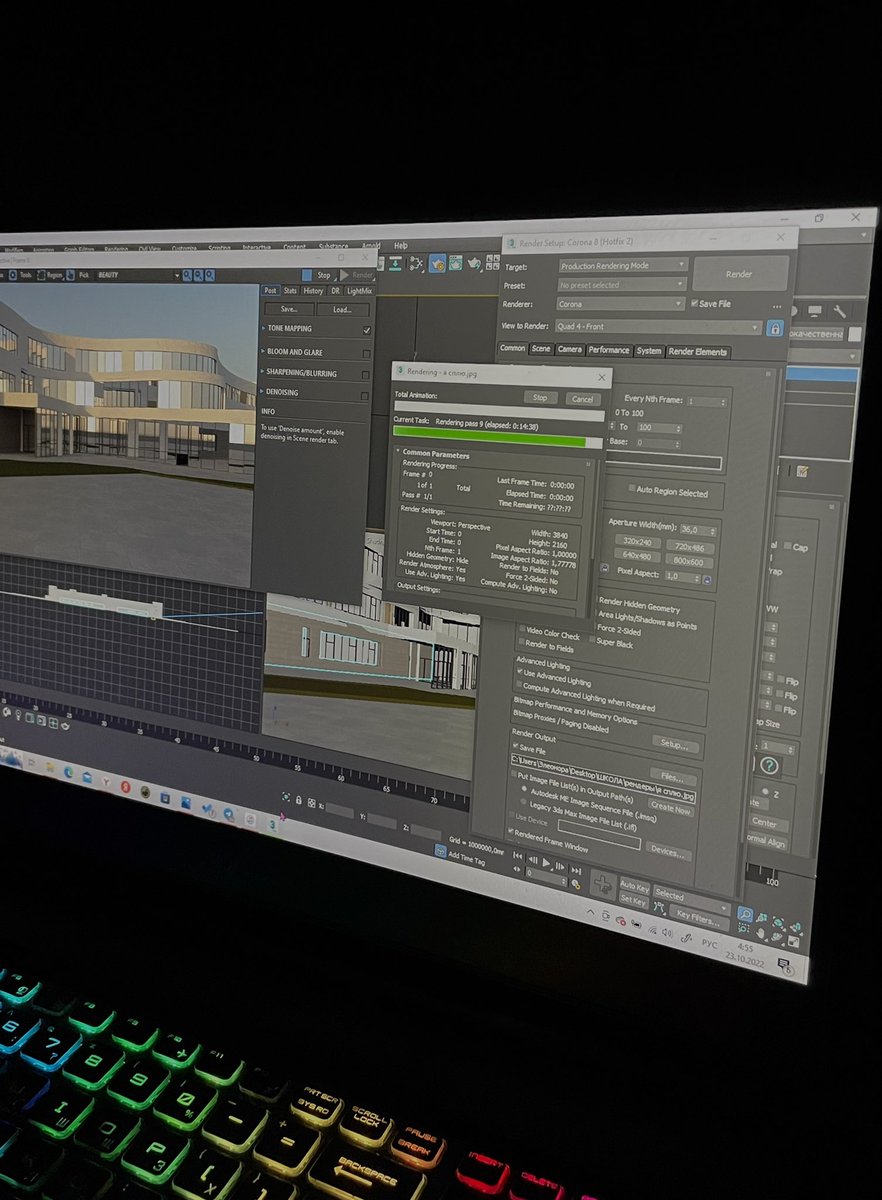
Task: Click the Devices... button
Action: click(x=668, y=853)
